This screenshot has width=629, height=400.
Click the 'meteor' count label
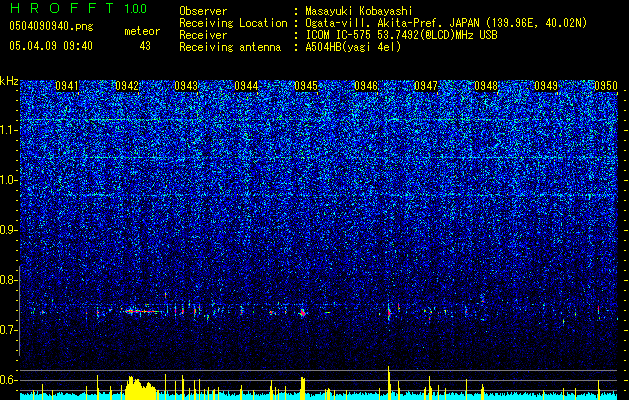tap(142, 31)
